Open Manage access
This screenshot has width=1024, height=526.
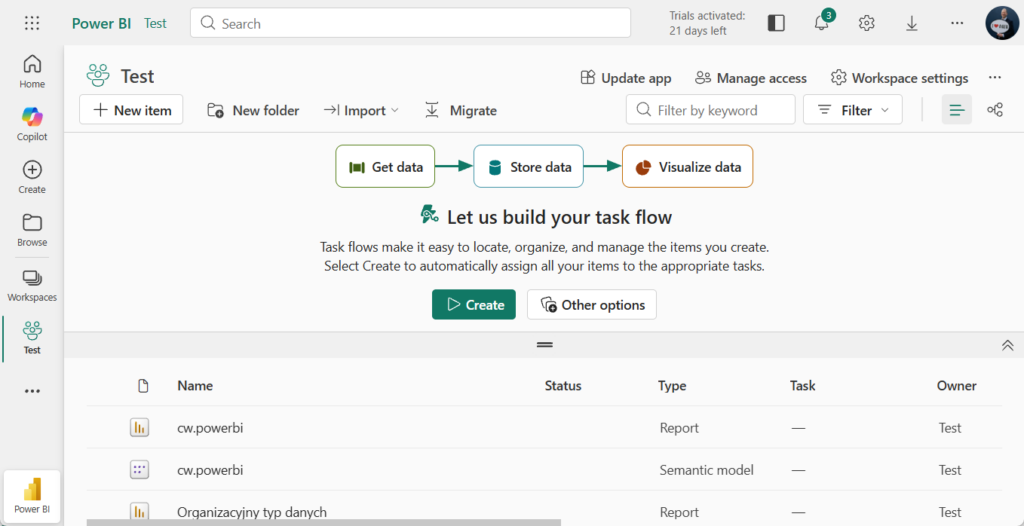click(751, 78)
